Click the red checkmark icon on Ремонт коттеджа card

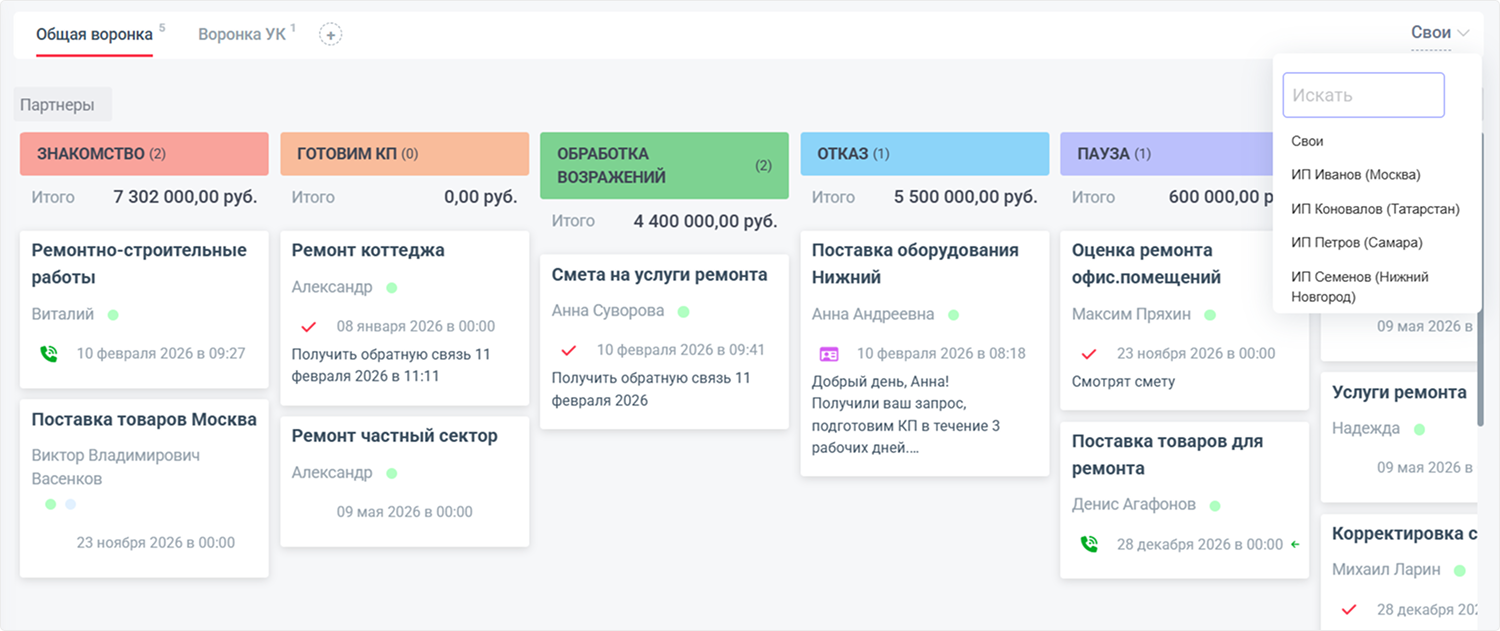310,325
